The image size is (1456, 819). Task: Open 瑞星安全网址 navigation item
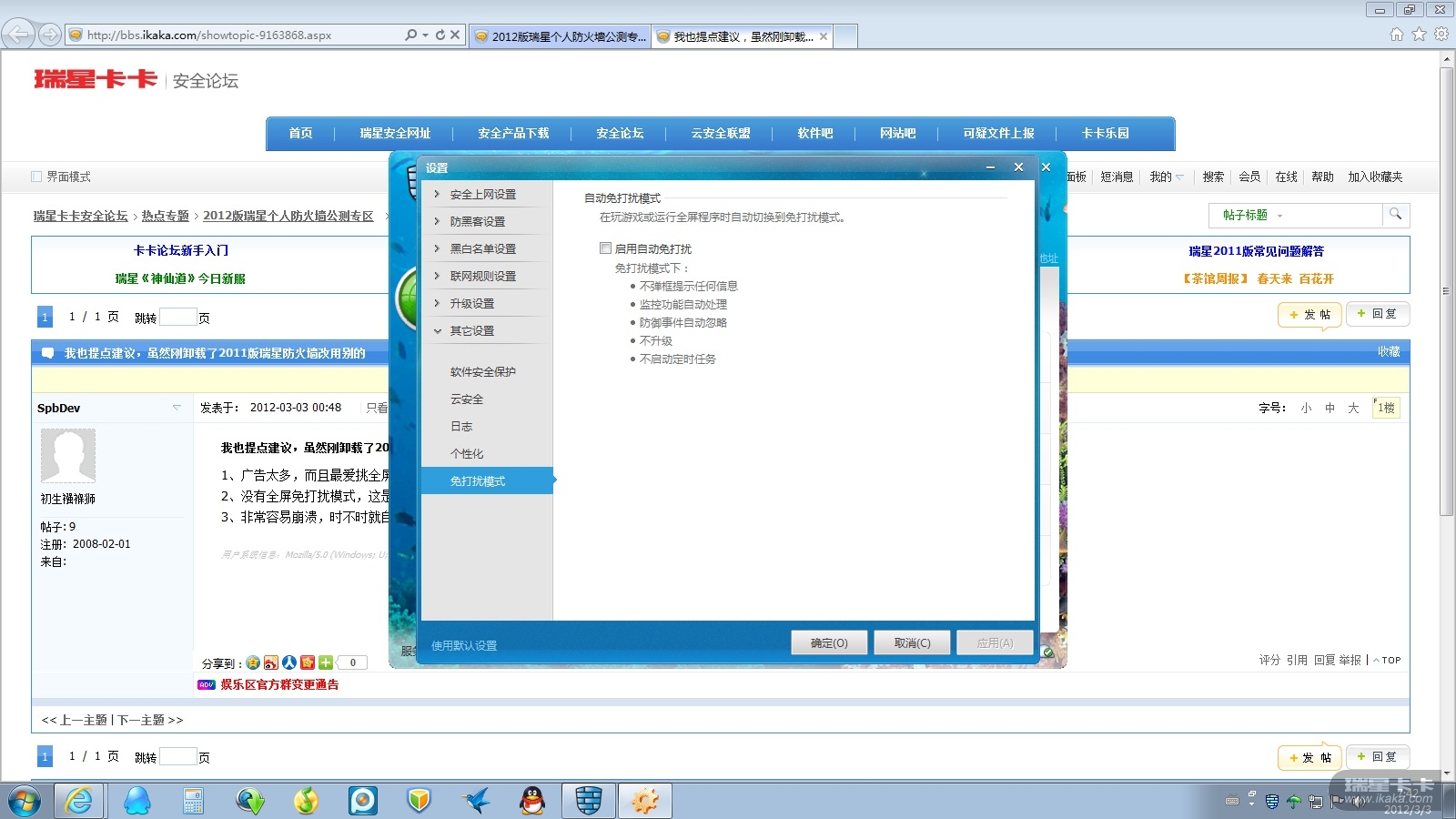[x=395, y=133]
